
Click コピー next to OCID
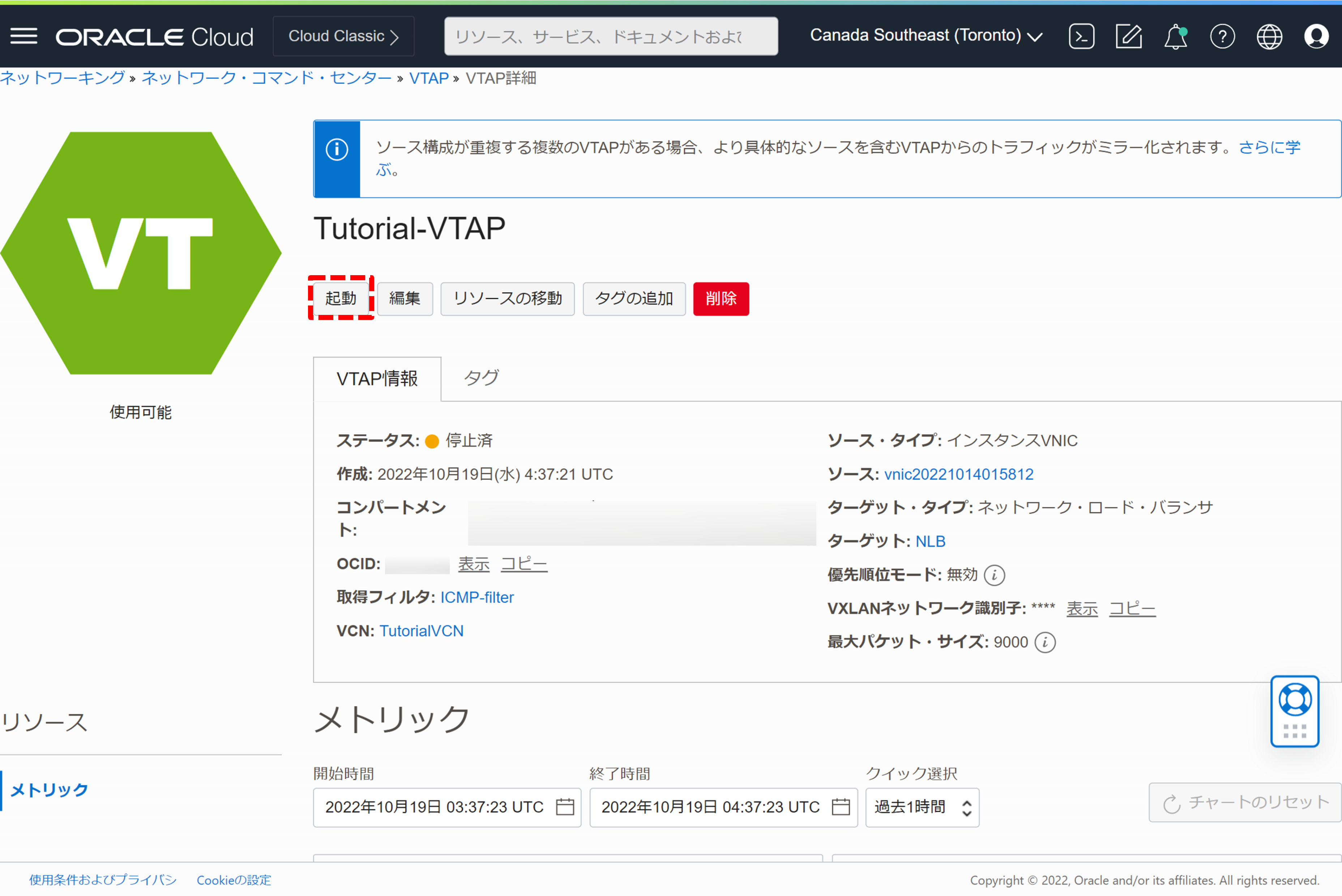[x=524, y=564]
